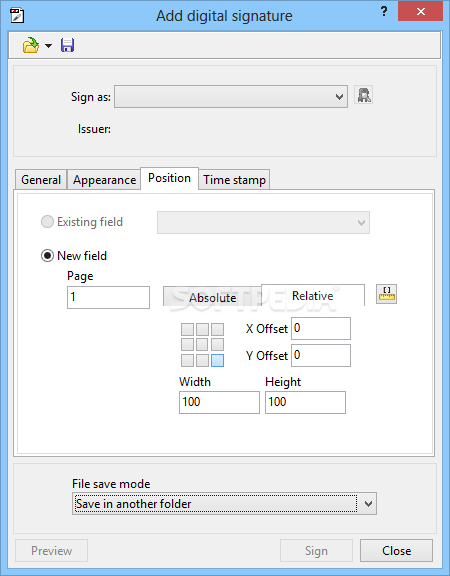450x576 pixels.
Task: Click the Close button
Action: point(396,550)
